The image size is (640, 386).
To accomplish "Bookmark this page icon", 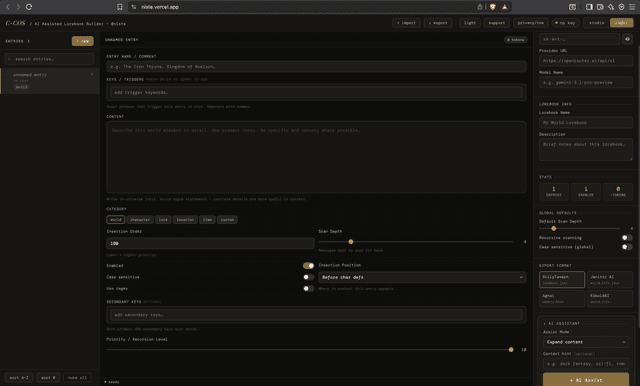I will pos(120,7).
